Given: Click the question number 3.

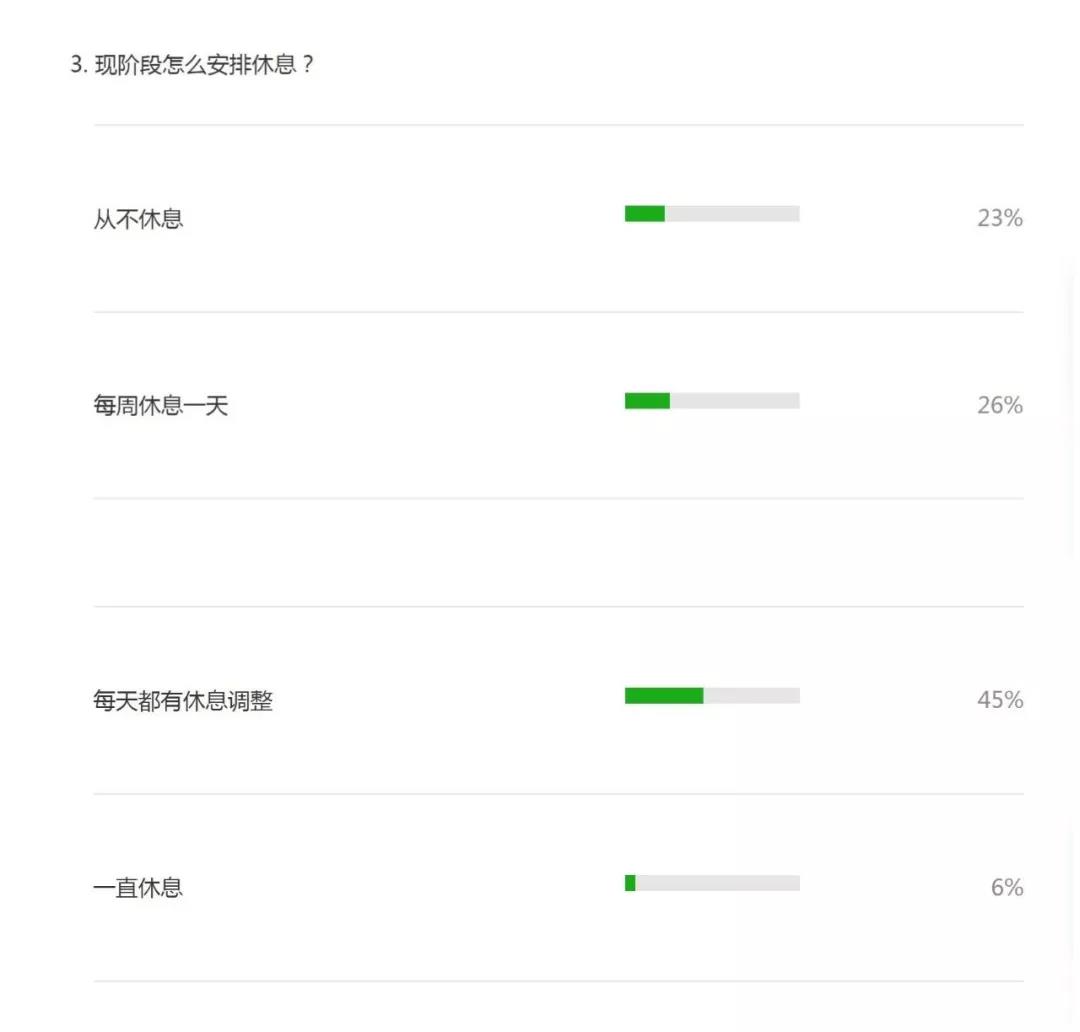Looking at the screenshot, I should 78,65.
